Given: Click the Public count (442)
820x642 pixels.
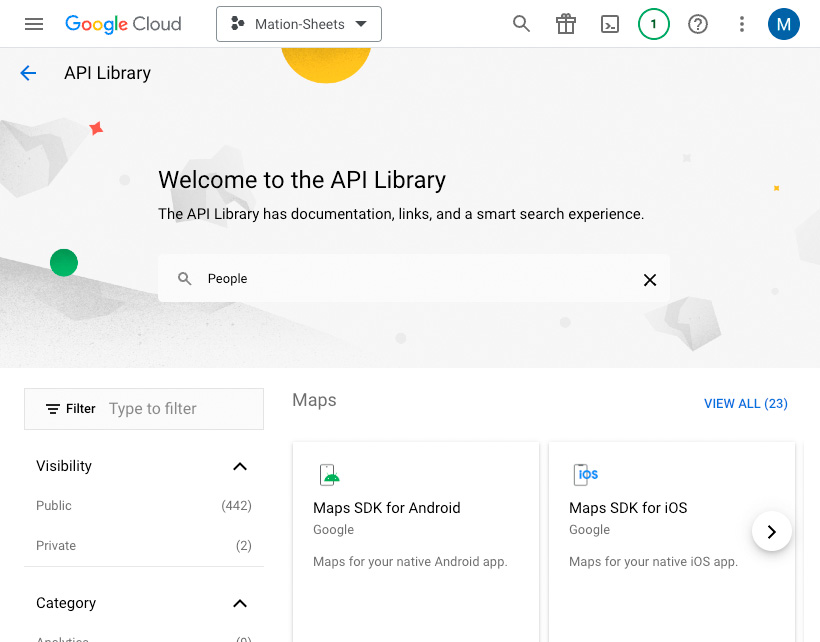Looking at the screenshot, I should pos(236,506).
